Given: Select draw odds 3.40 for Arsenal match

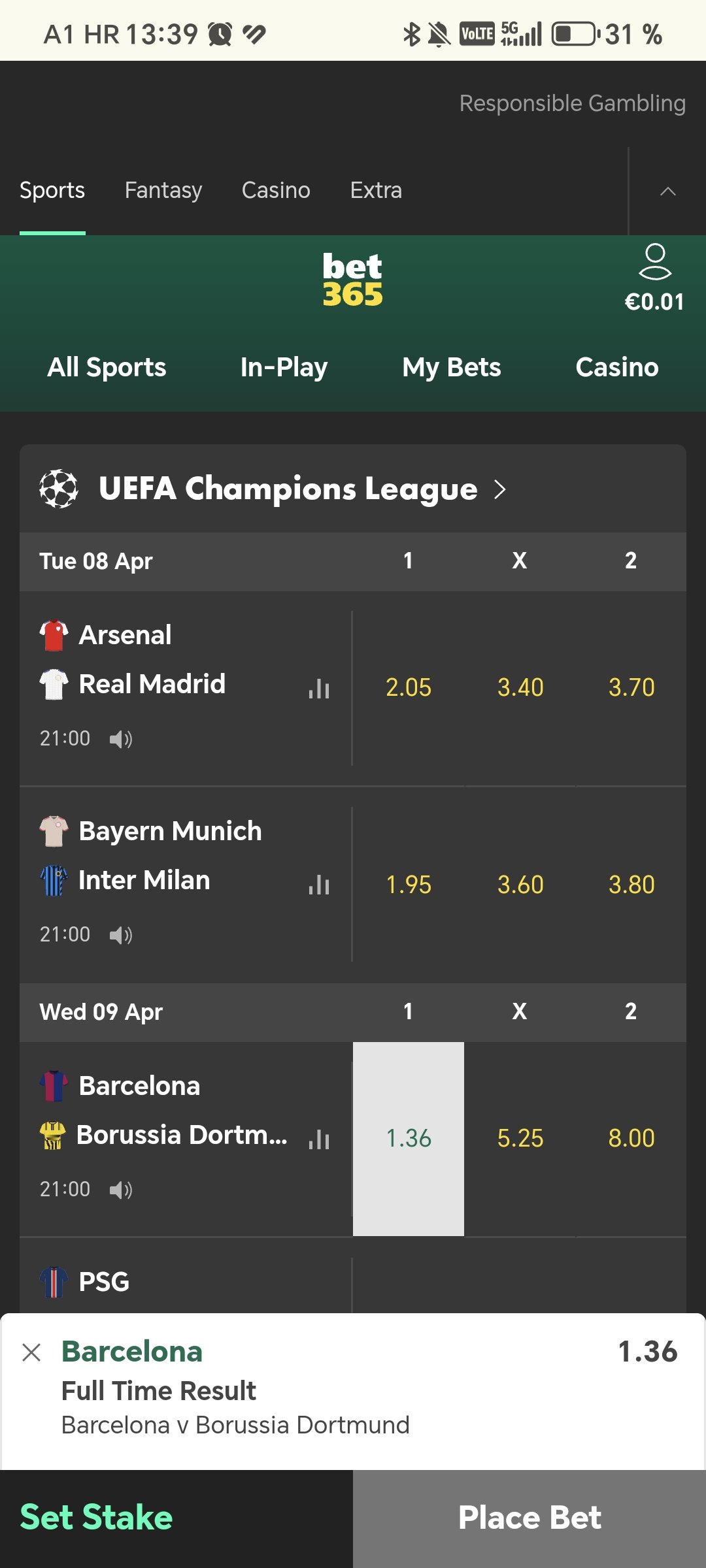Looking at the screenshot, I should [x=520, y=688].
